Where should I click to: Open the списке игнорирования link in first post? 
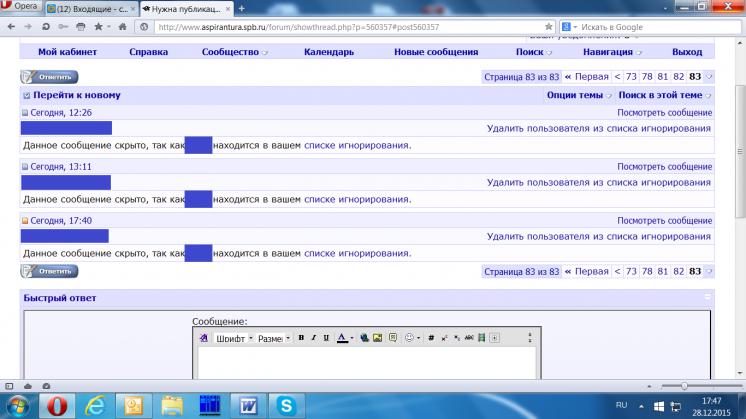click(x=357, y=145)
